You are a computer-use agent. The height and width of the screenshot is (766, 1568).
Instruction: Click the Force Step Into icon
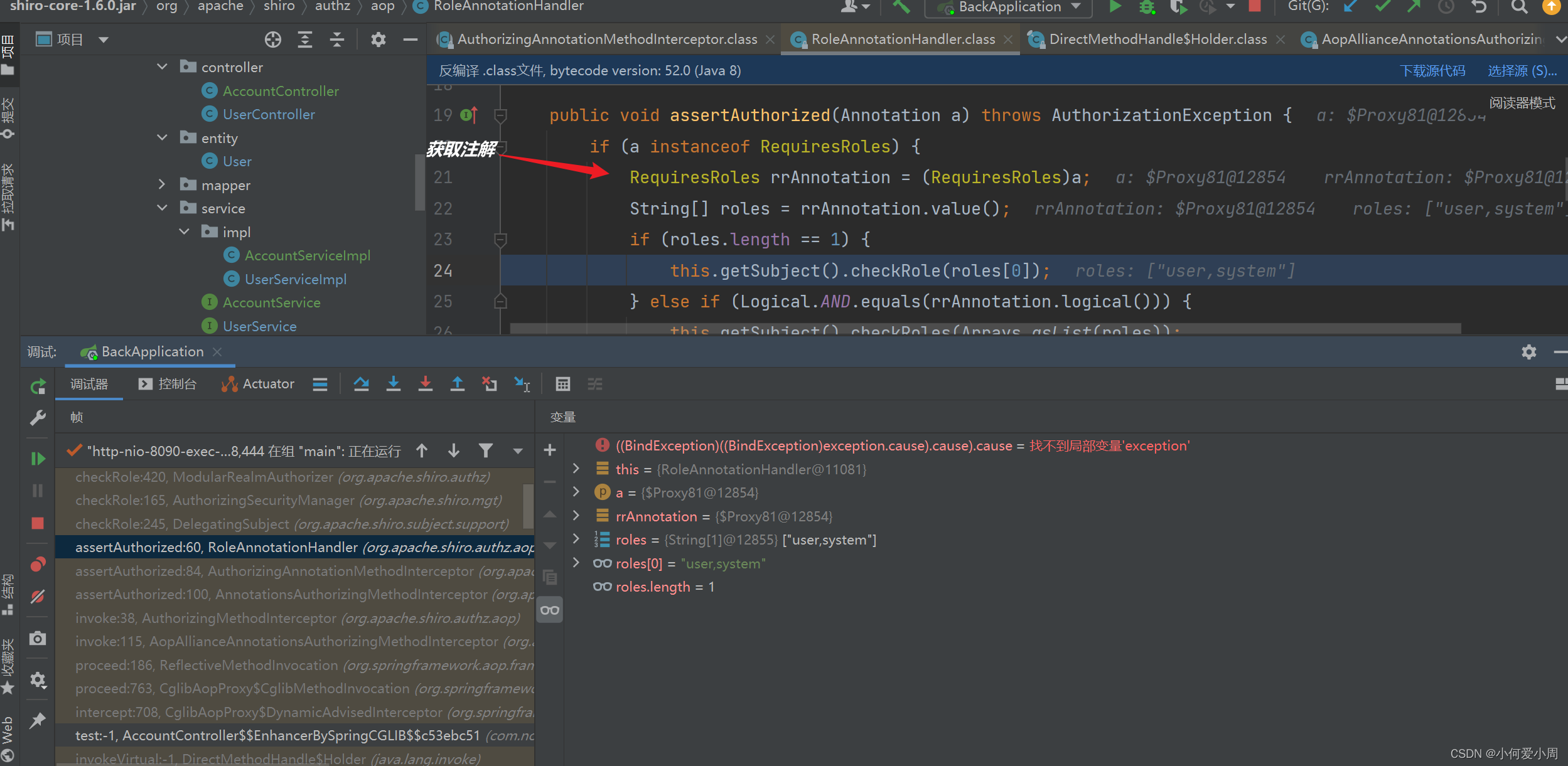coord(426,384)
